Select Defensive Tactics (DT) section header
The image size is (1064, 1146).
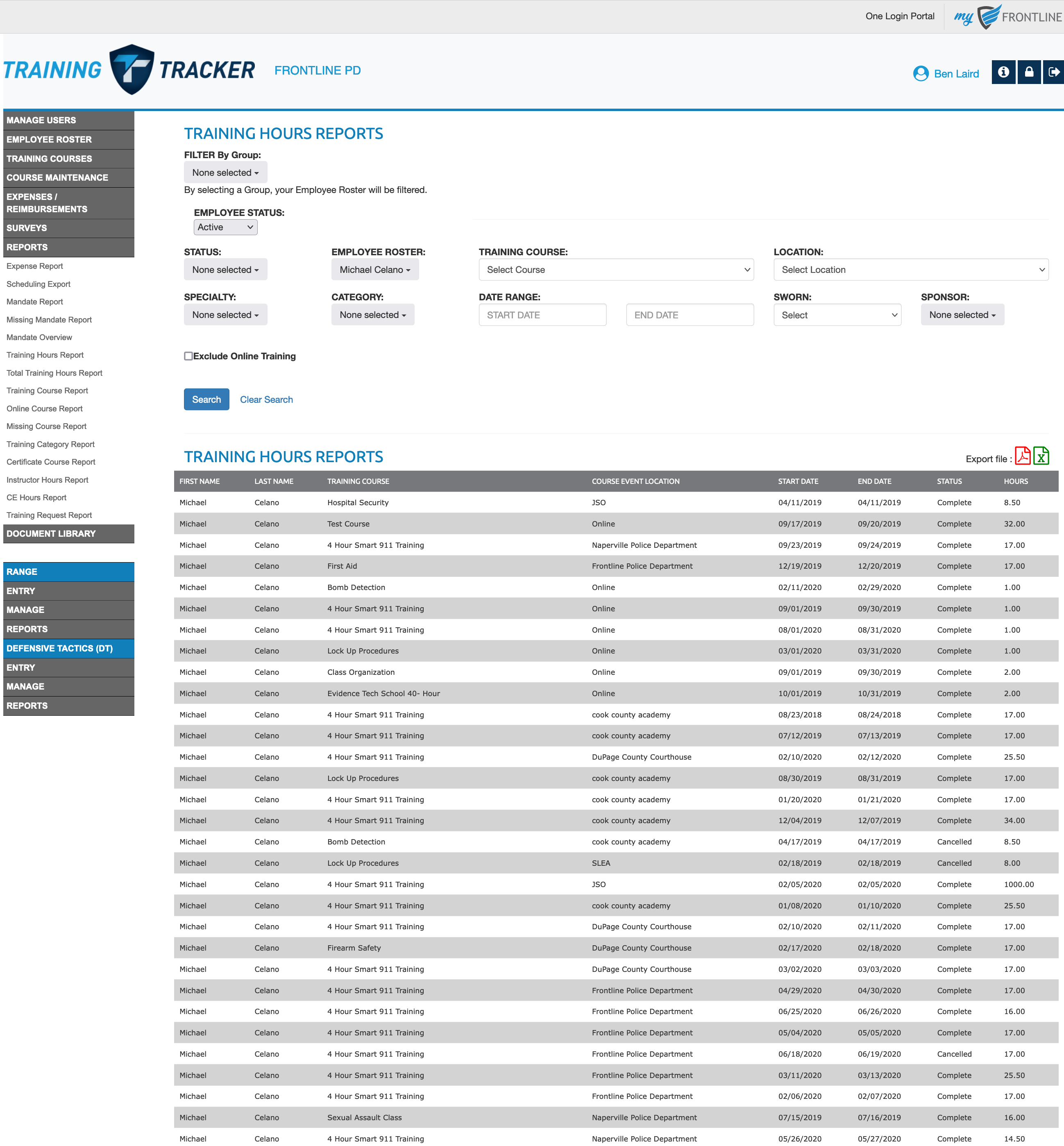[68, 649]
